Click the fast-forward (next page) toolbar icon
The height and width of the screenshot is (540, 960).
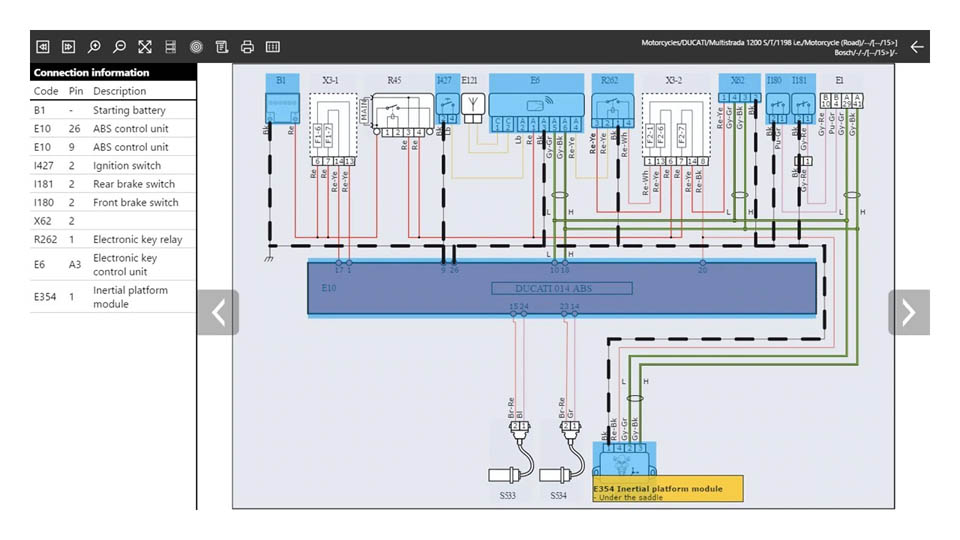coord(69,47)
